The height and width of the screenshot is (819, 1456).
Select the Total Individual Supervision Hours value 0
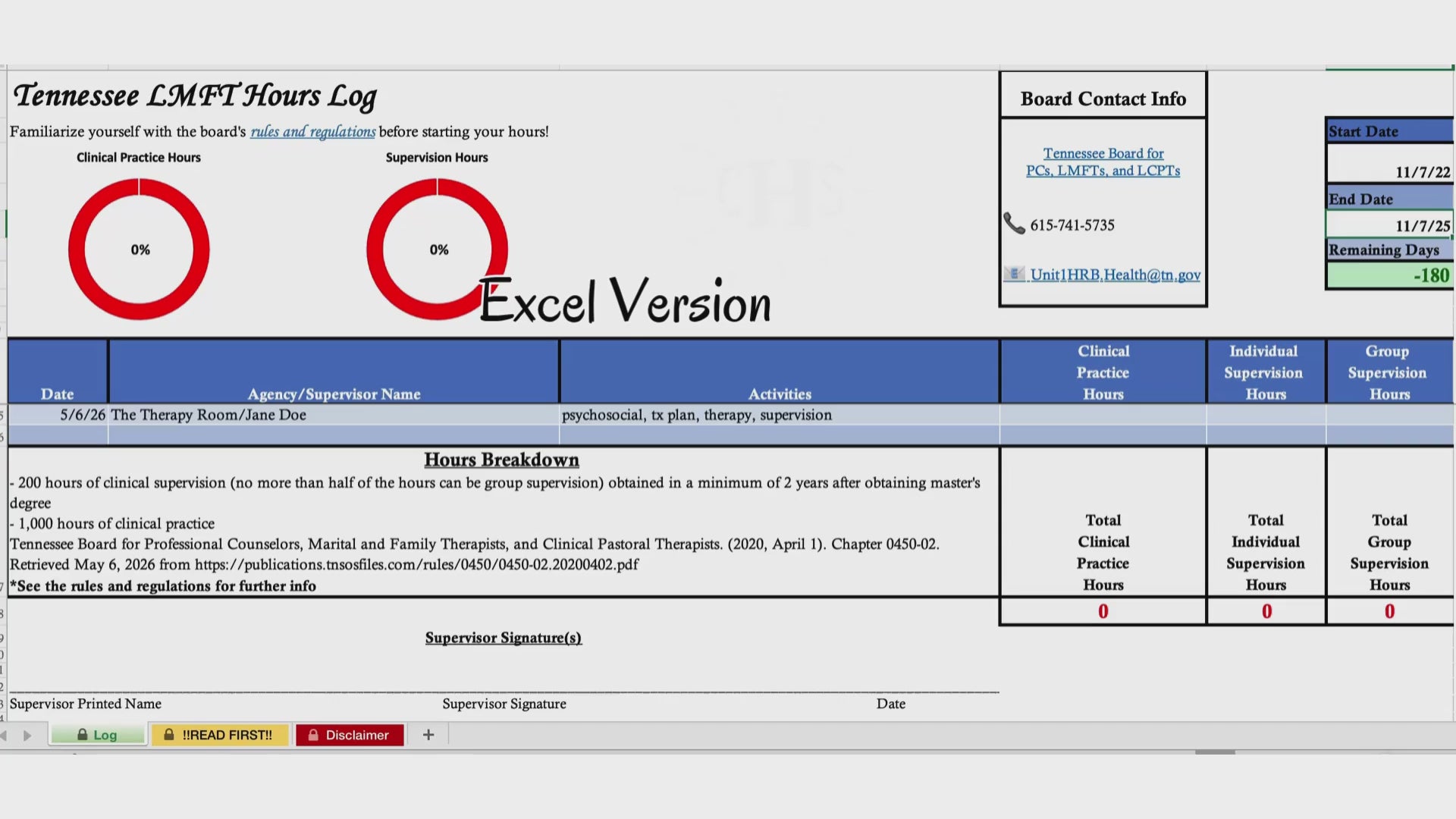click(x=1266, y=611)
